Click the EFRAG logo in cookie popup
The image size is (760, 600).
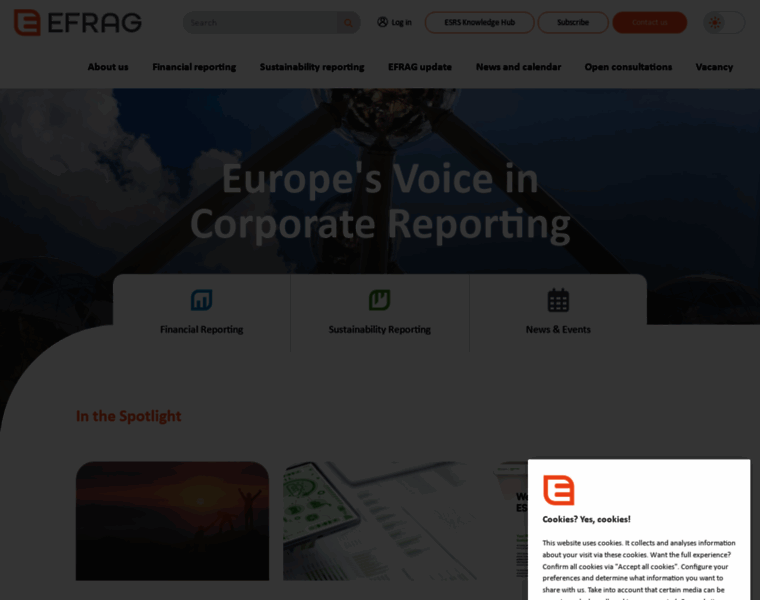pos(559,490)
